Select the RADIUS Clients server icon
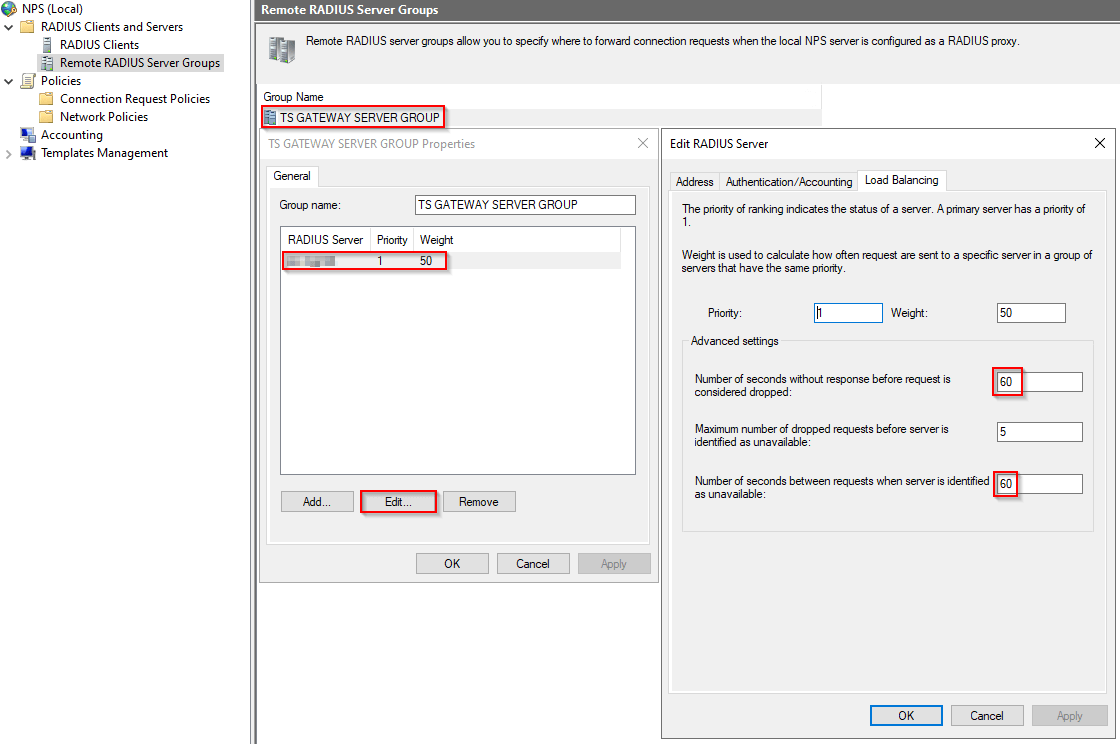 47,45
